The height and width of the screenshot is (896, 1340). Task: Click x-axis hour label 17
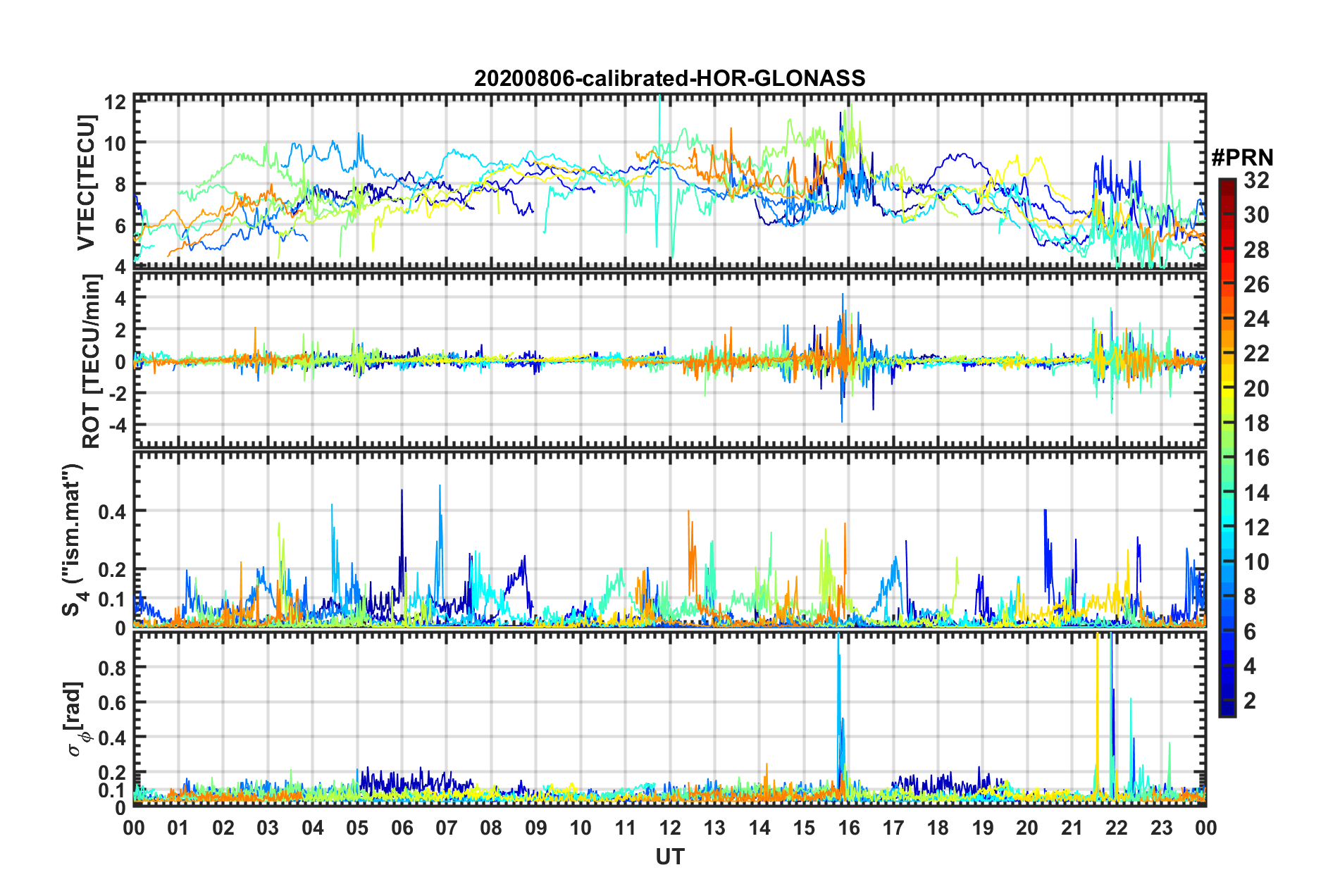coord(893,828)
